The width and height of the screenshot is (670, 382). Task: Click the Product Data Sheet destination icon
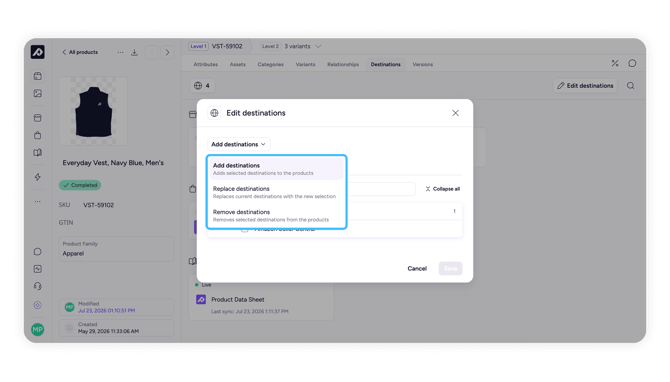pos(201,299)
